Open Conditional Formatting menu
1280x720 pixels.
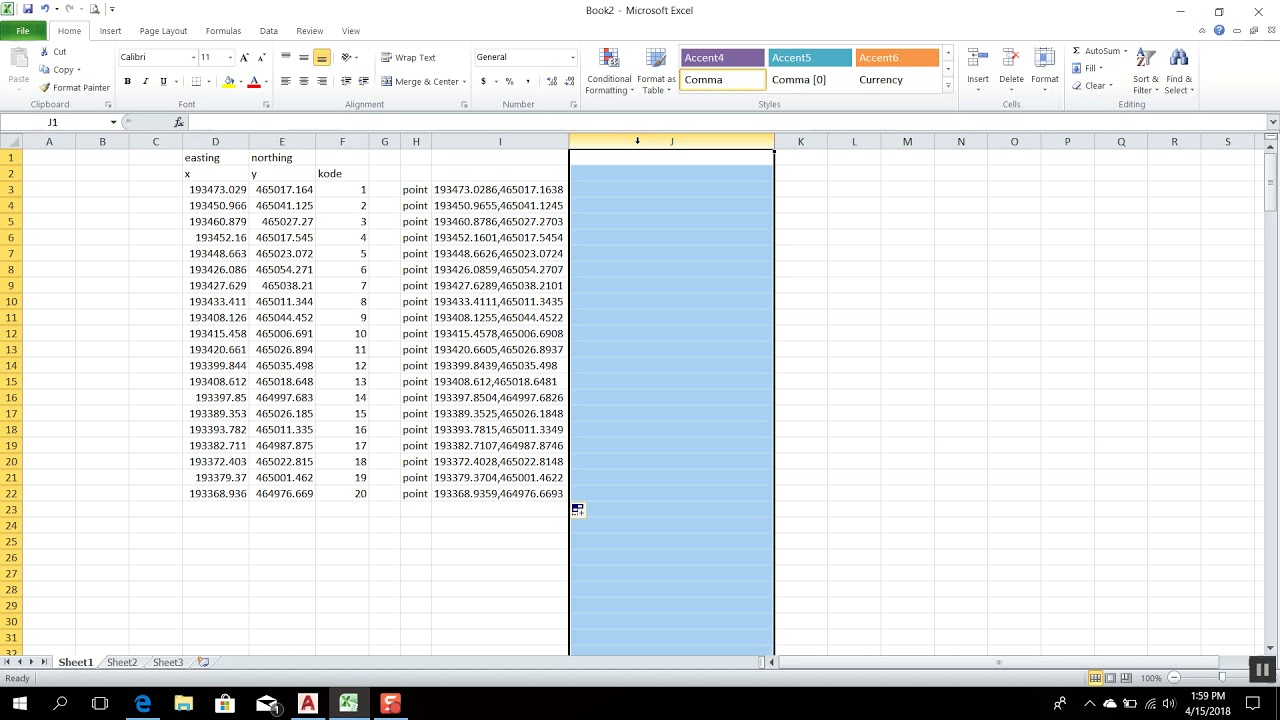point(608,71)
